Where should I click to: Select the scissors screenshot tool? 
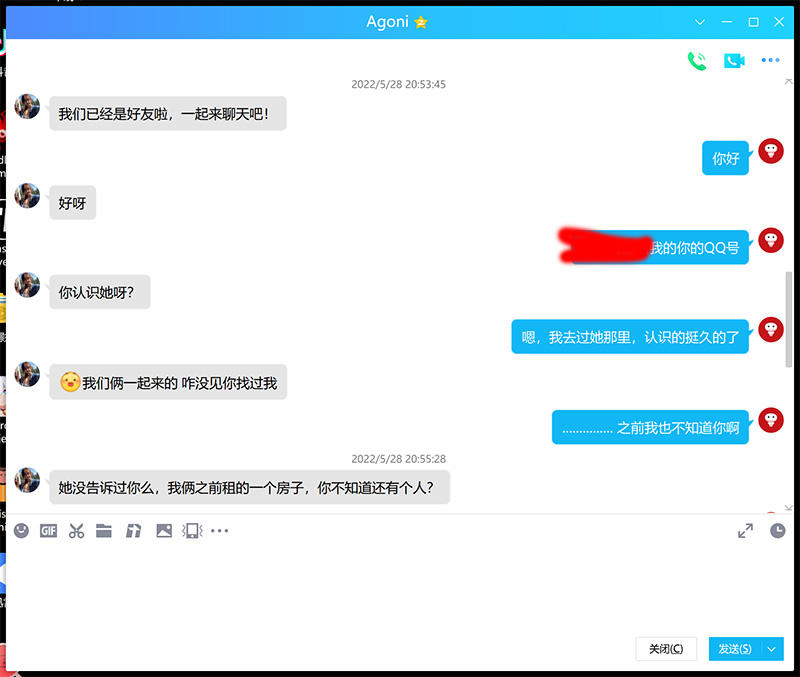pyautogui.click(x=76, y=531)
